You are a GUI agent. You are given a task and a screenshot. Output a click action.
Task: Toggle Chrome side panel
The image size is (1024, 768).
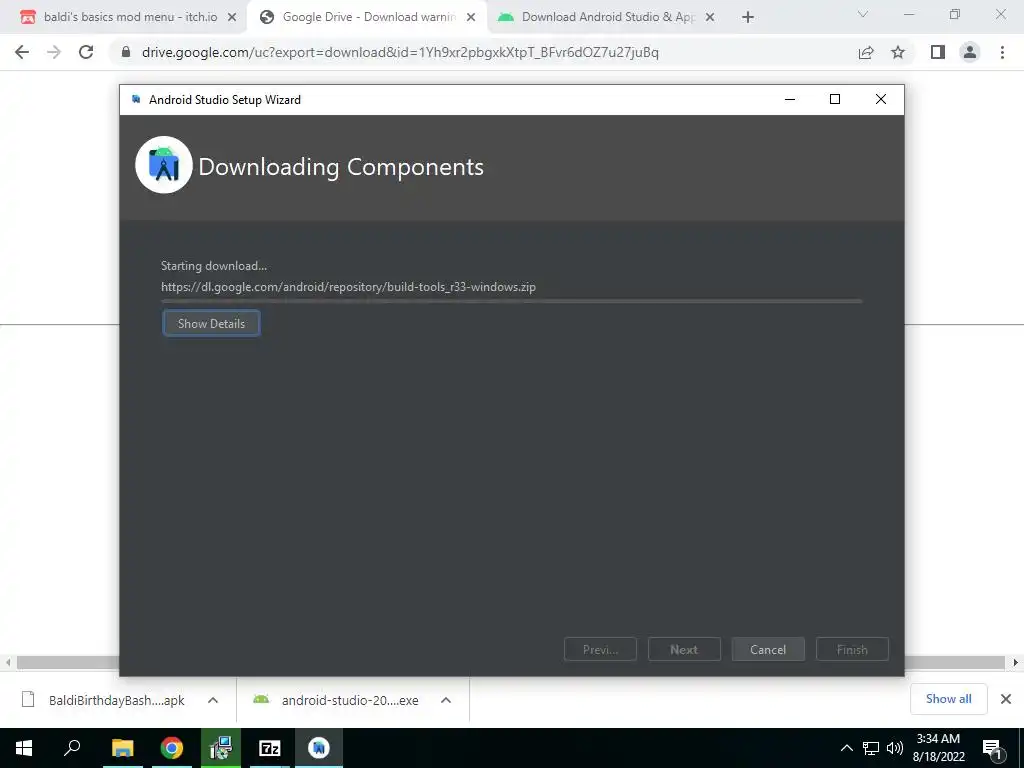click(x=938, y=52)
